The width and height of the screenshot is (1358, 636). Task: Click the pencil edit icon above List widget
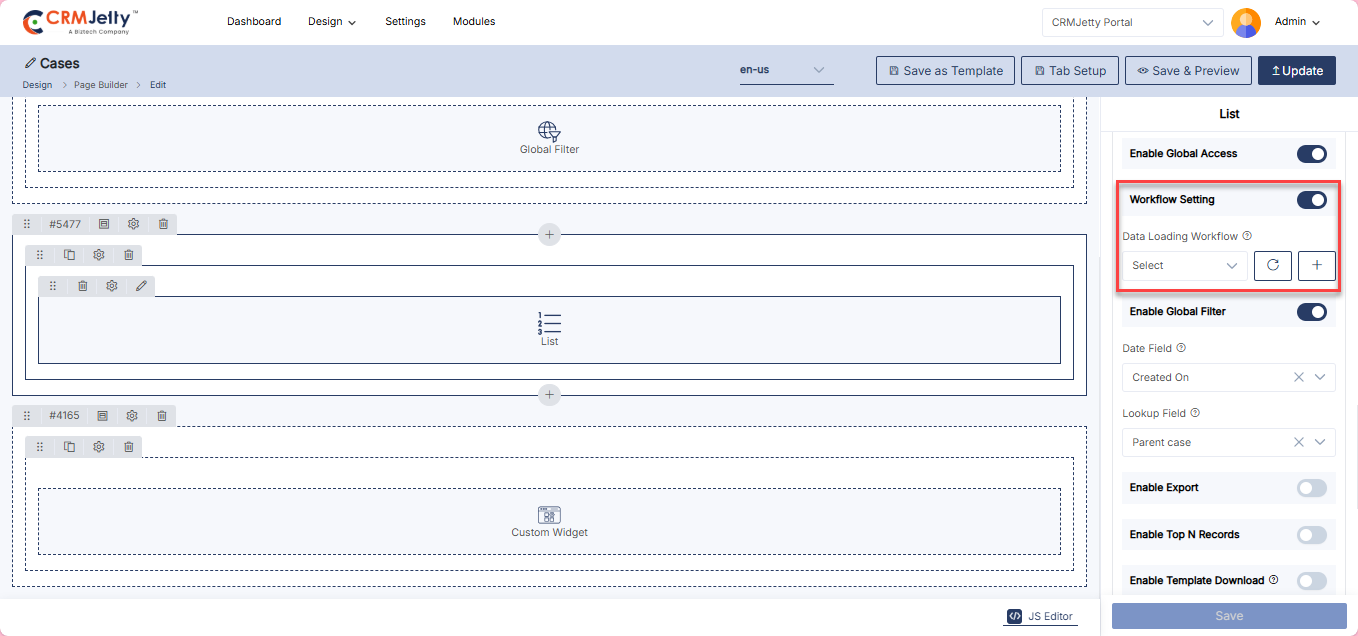click(141, 286)
